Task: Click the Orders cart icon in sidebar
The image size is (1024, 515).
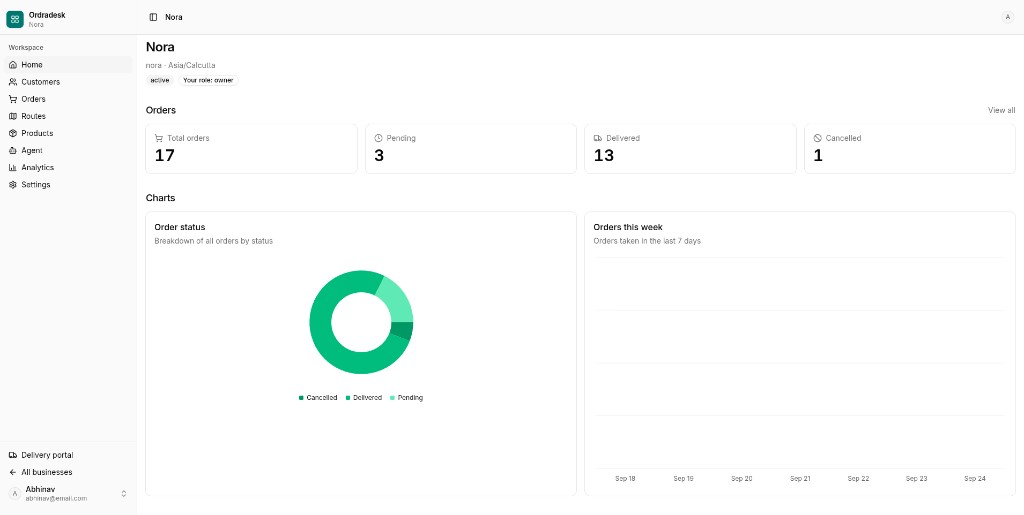Action: (13, 99)
